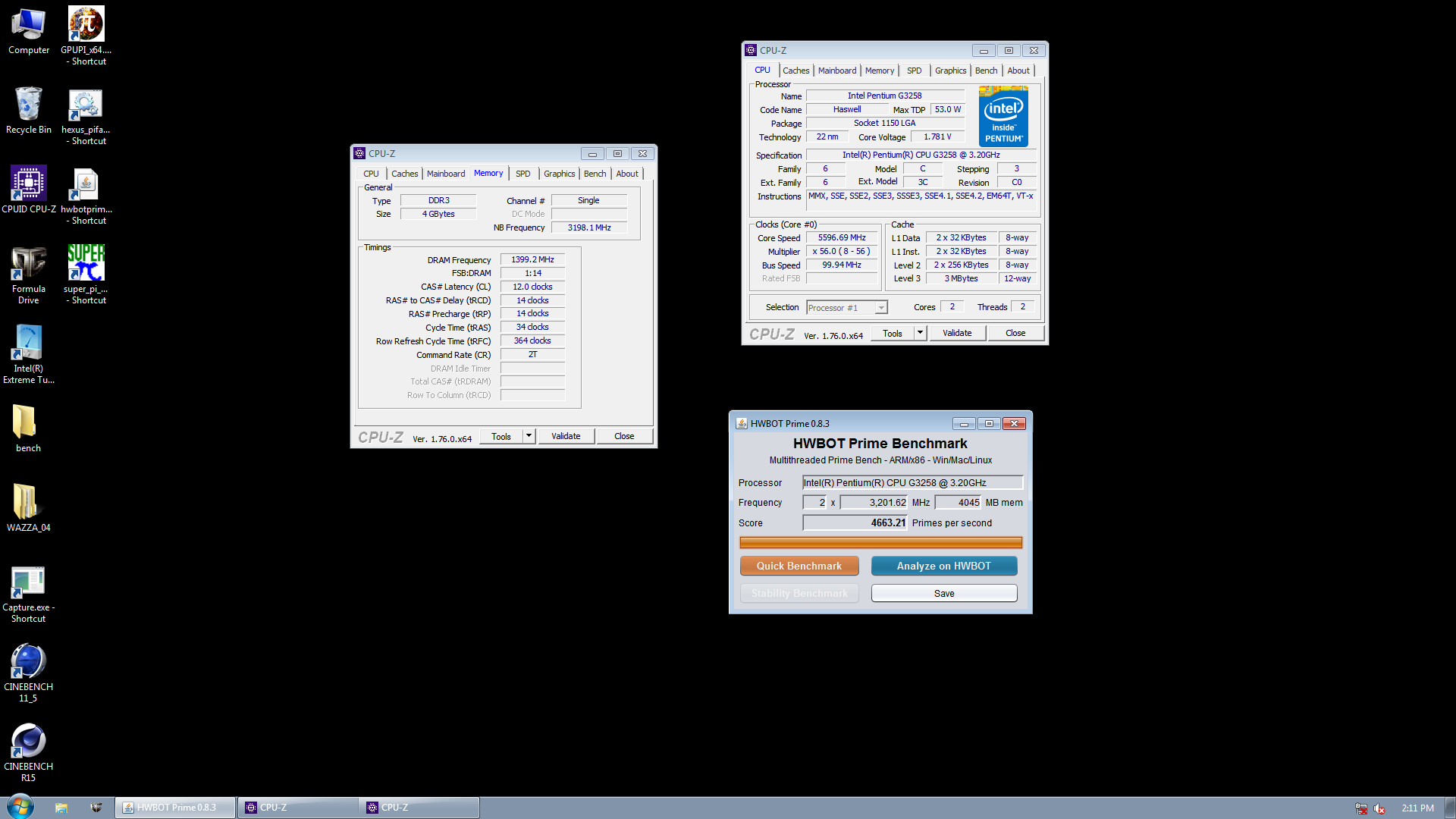Screen dimensions: 1456x819
Task: Click the CAS# Latency value 12.0 clocks
Action: [x=532, y=287]
